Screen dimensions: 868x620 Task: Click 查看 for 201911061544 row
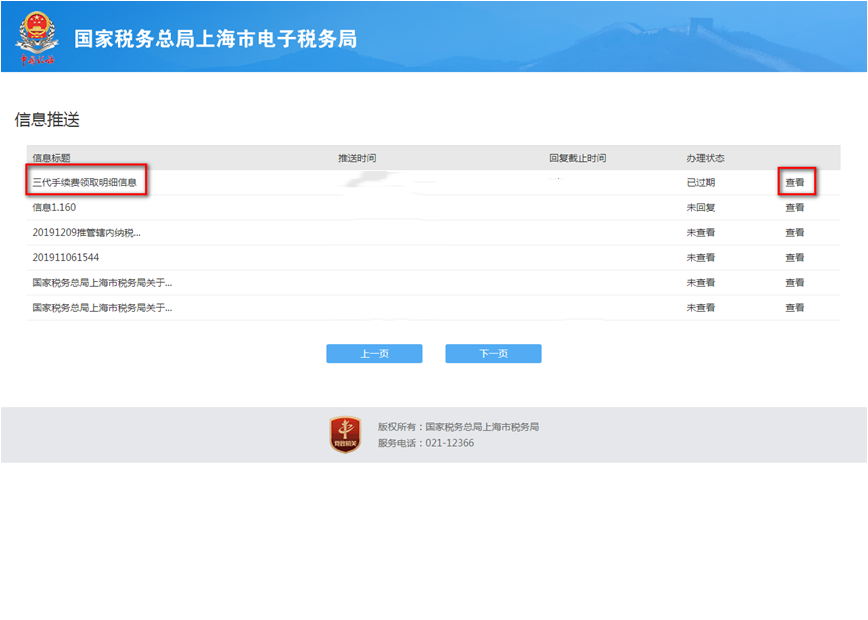tap(794, 257)
